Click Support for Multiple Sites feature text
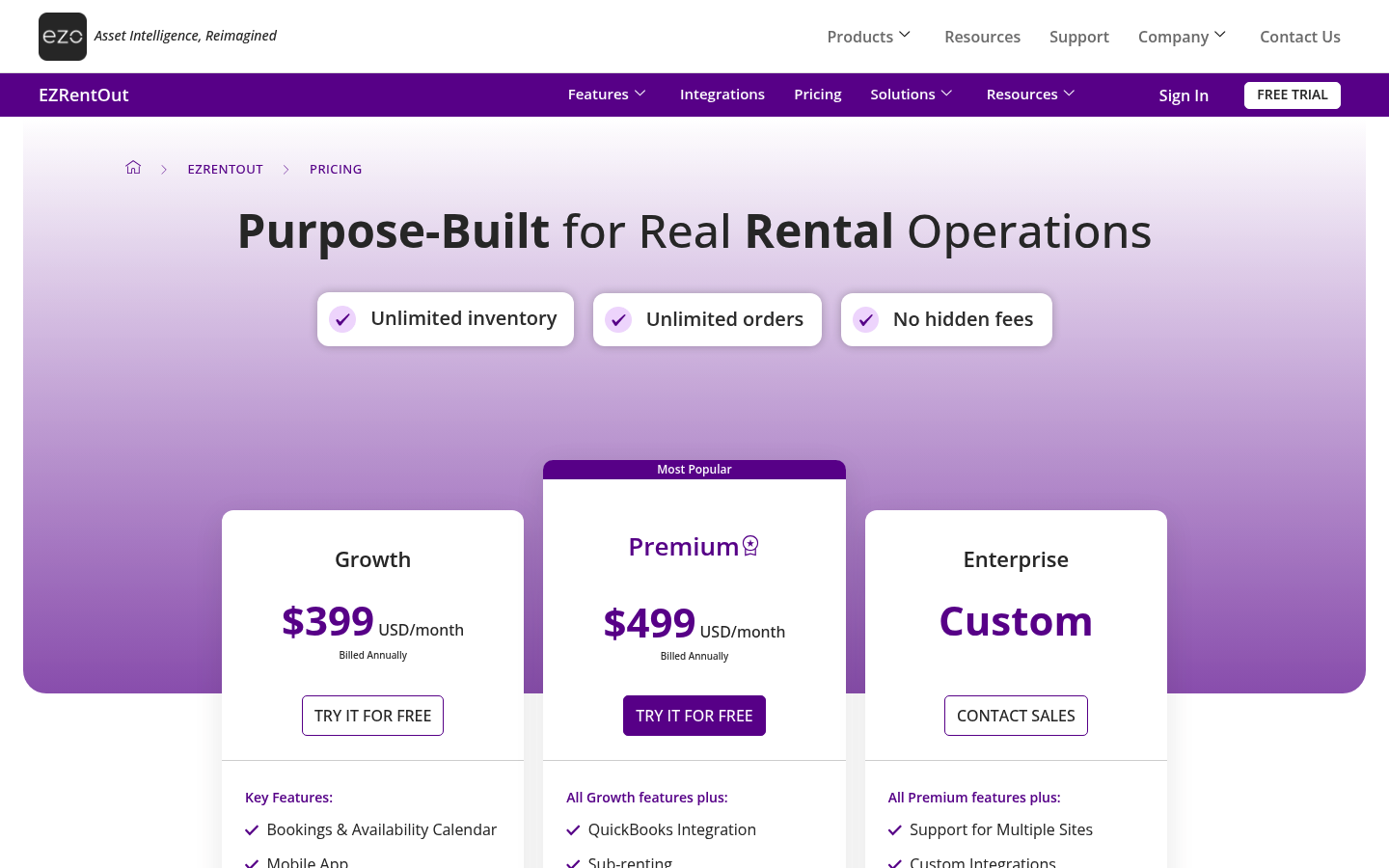 (1001, 830)
